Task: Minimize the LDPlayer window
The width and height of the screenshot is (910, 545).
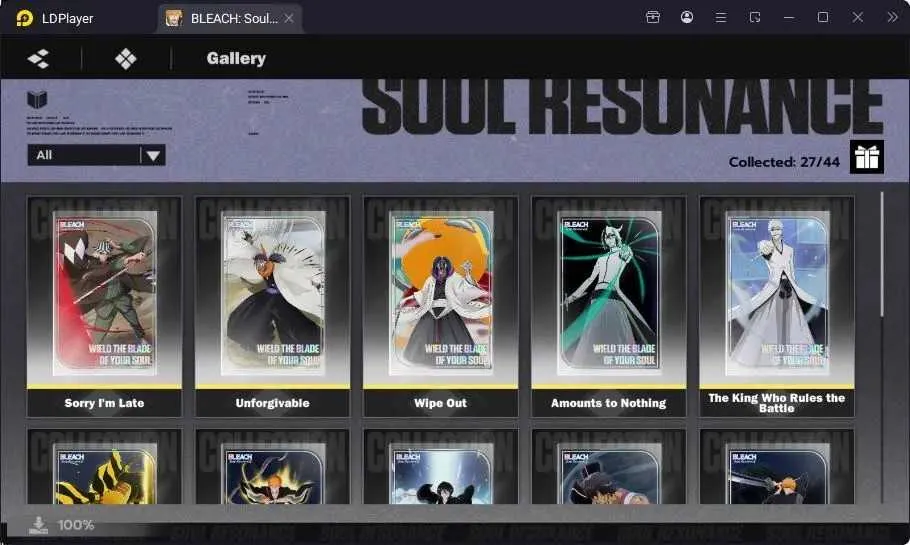Action: pos(789,17)
